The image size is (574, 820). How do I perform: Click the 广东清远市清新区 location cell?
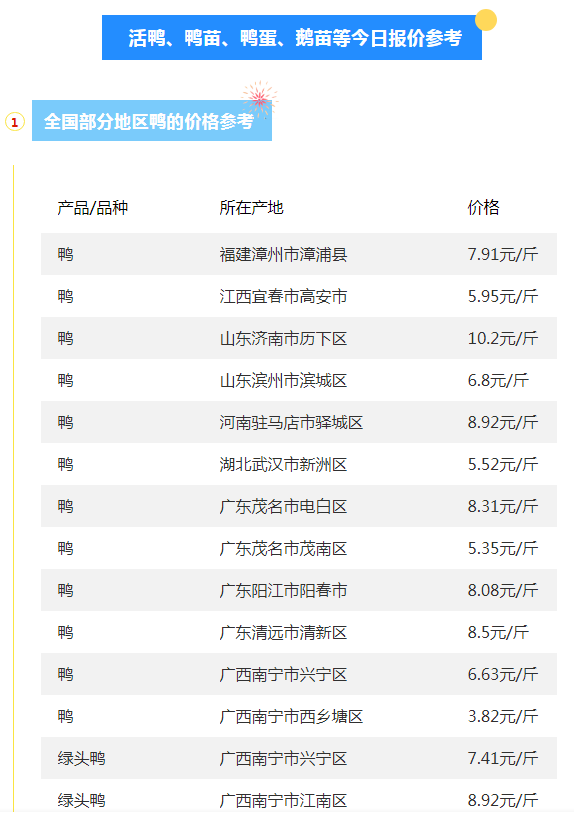click(x=283, y=633)
